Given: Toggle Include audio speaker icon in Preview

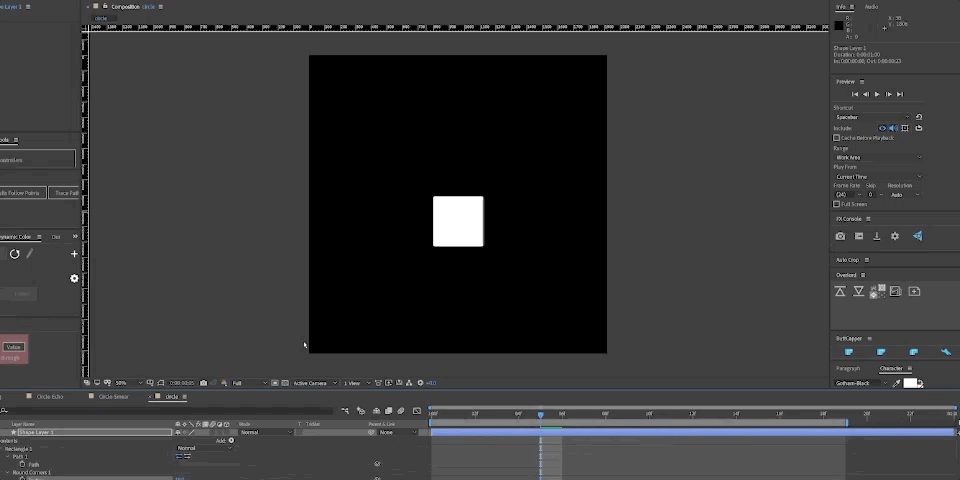Looking at the screenshot, I should click(x=893, y=128).
